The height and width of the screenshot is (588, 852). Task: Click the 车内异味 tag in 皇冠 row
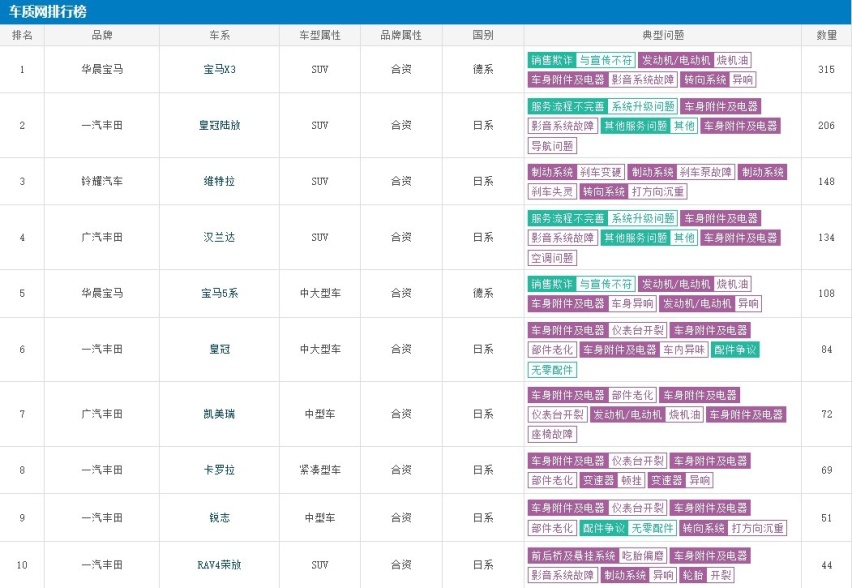point(684,349)
